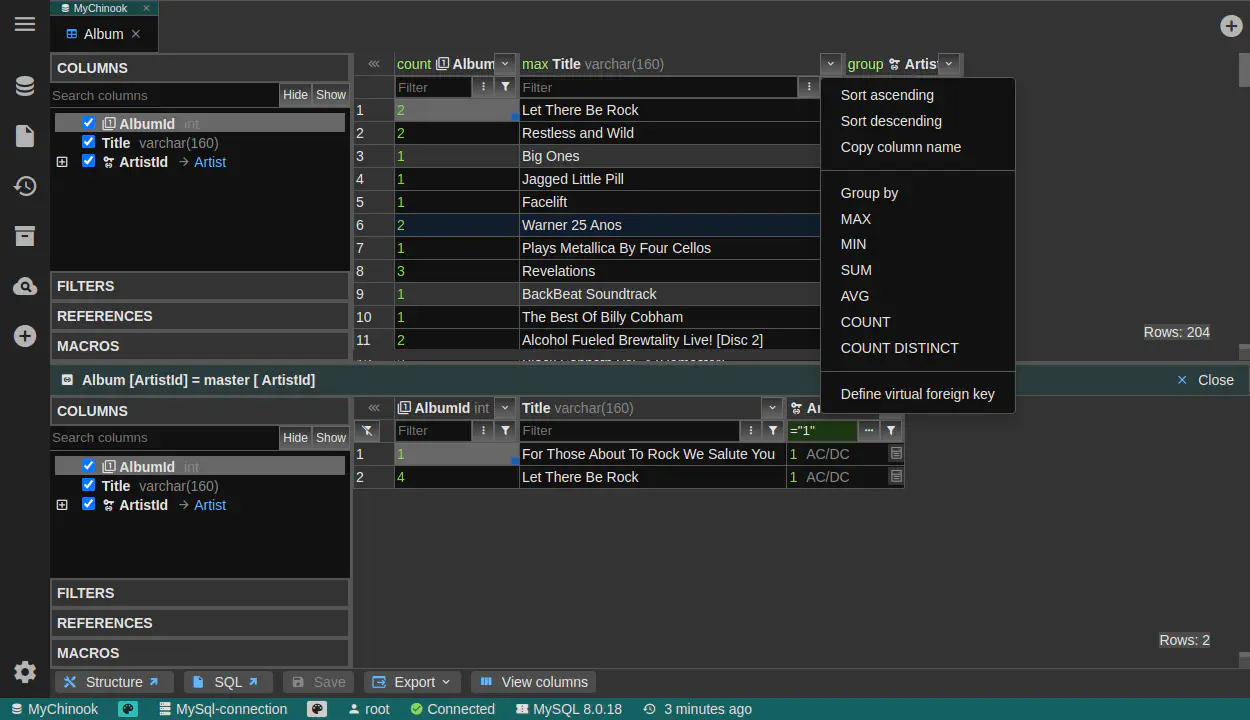
Task: Open ArtistId lookup icon in row 1
Action: click(x=896, y=454)
